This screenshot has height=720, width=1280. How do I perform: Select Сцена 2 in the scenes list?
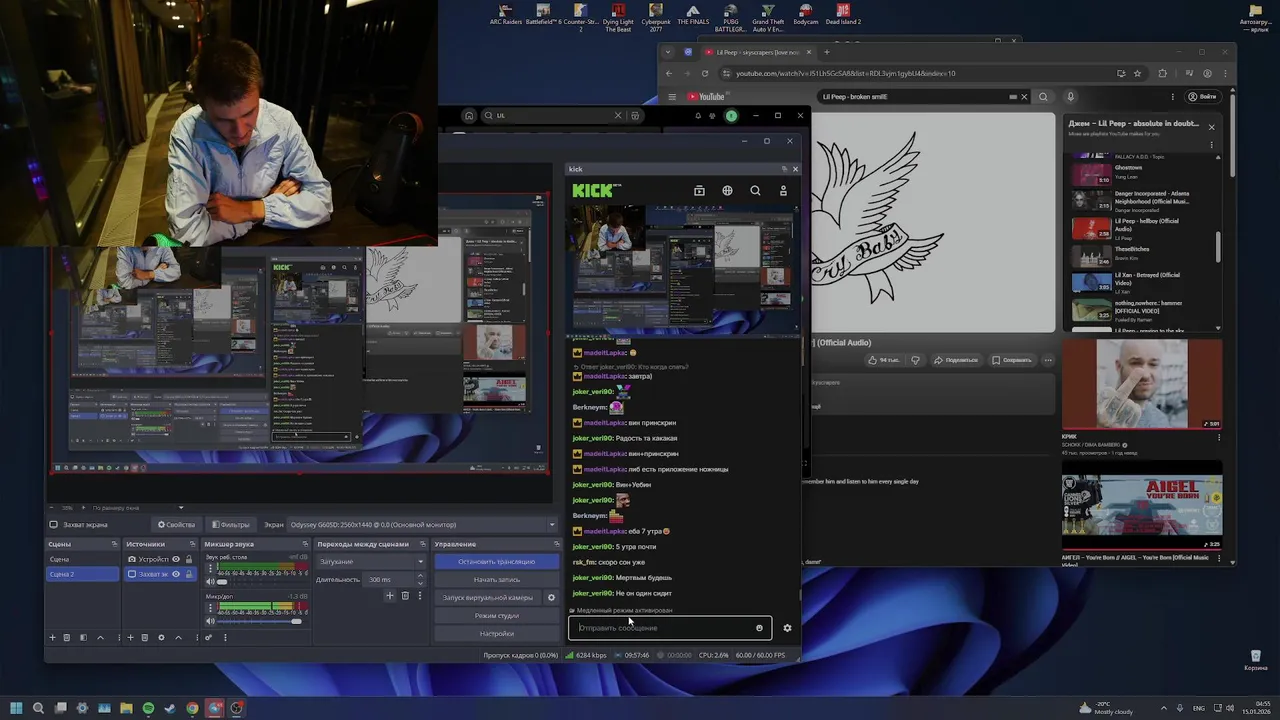pyautogui.click(x=82, y=574)
